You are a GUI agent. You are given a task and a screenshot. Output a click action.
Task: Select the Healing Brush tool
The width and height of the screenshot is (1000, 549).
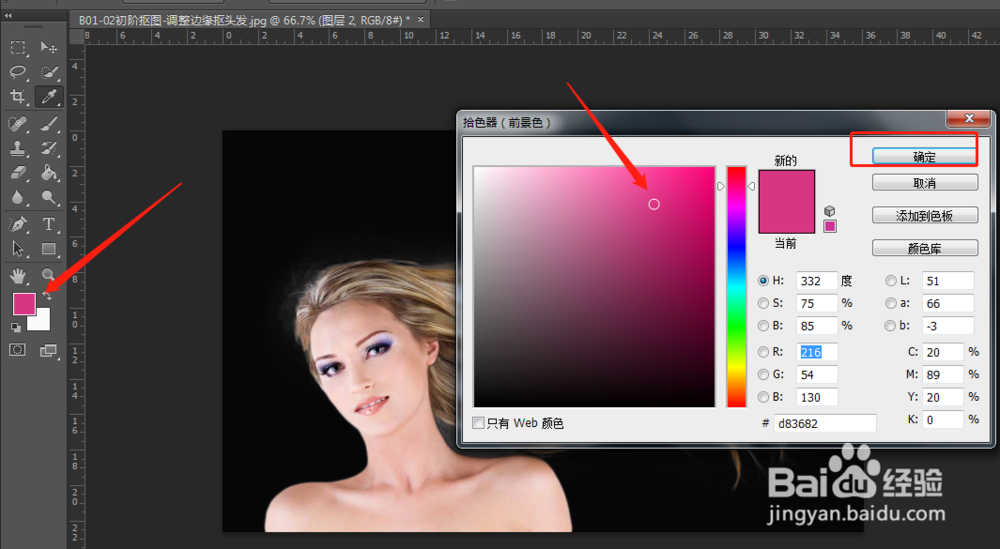[x=18, y=123]
